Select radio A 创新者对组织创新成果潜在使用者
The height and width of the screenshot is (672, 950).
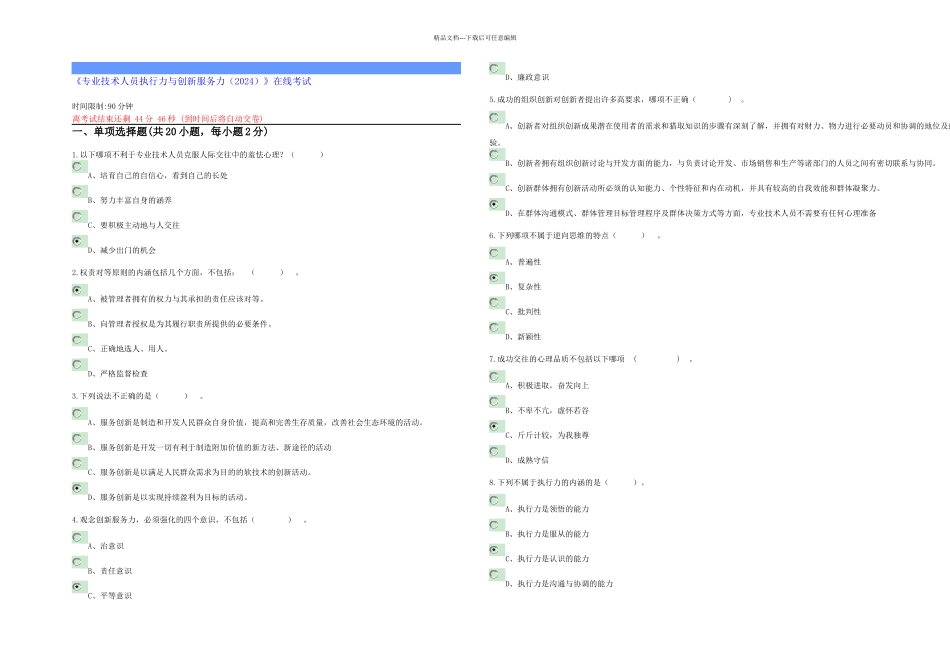[494, 118]
